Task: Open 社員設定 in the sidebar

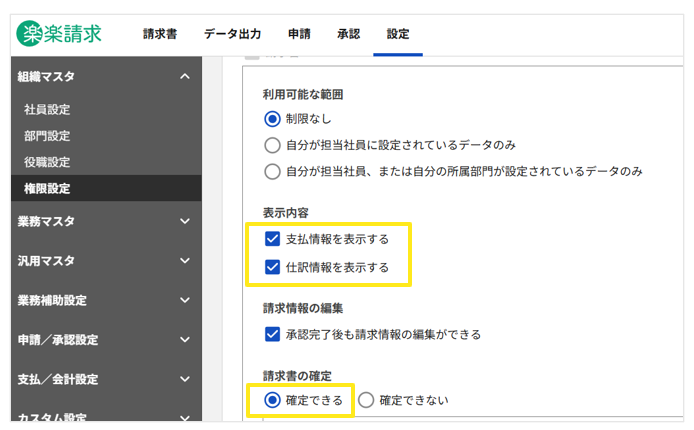Action: click(47, 110)
